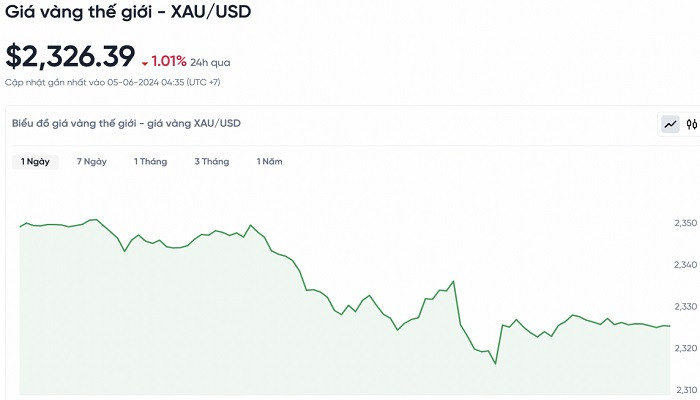Screen dimensions: 700x400
Task: Click the 2,350 y-axis label
Action: pos(685,223)
